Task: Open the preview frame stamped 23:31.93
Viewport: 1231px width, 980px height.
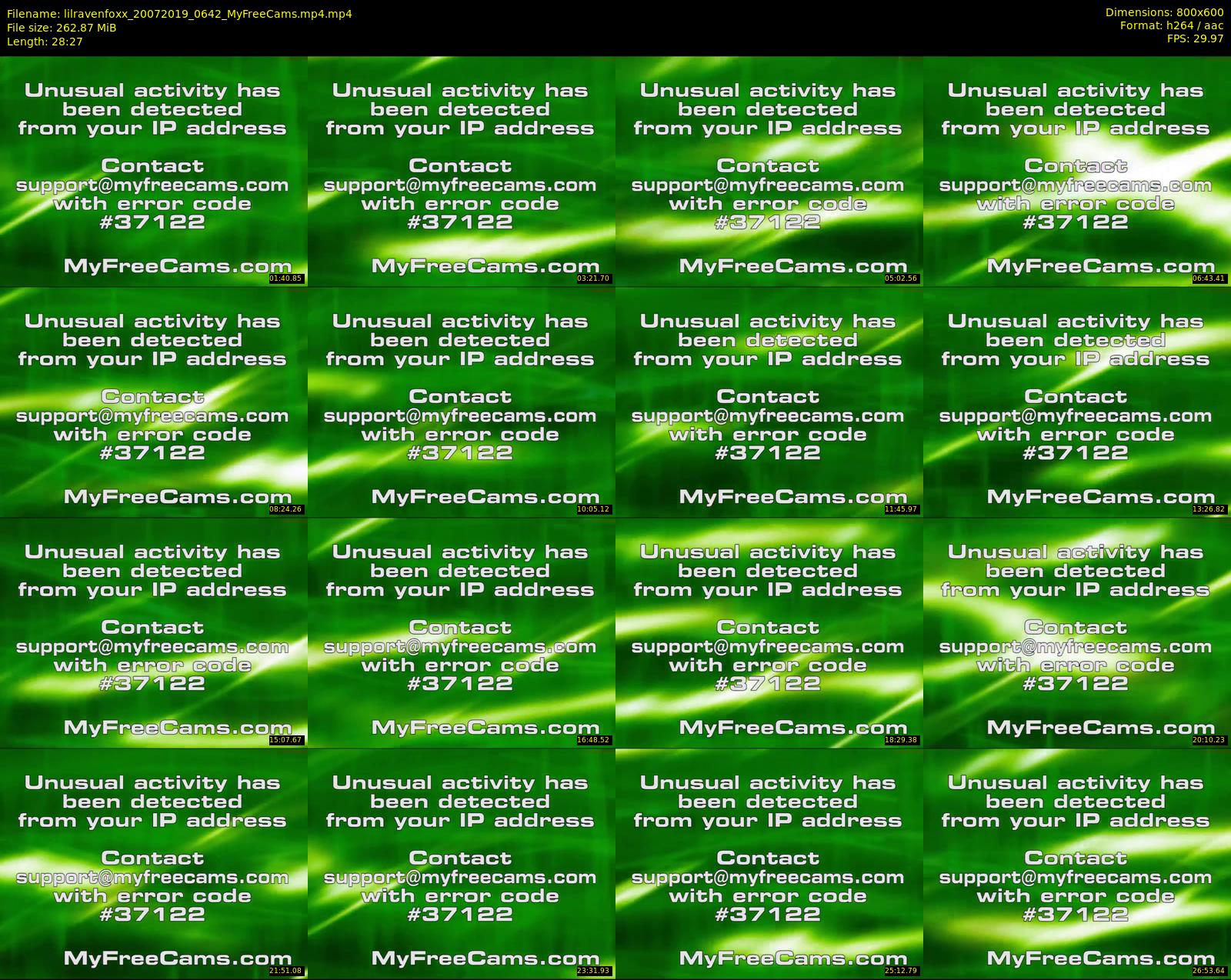Action: click(462, 863)
